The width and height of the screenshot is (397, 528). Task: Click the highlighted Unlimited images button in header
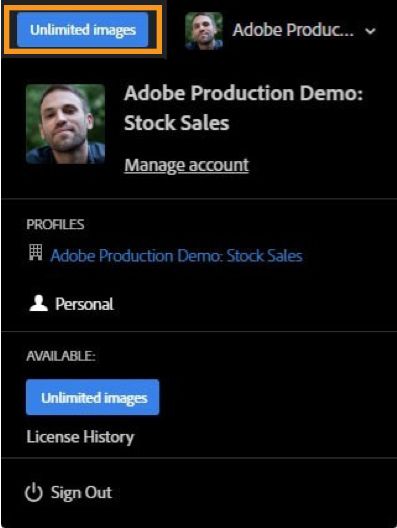pos(82,30)
